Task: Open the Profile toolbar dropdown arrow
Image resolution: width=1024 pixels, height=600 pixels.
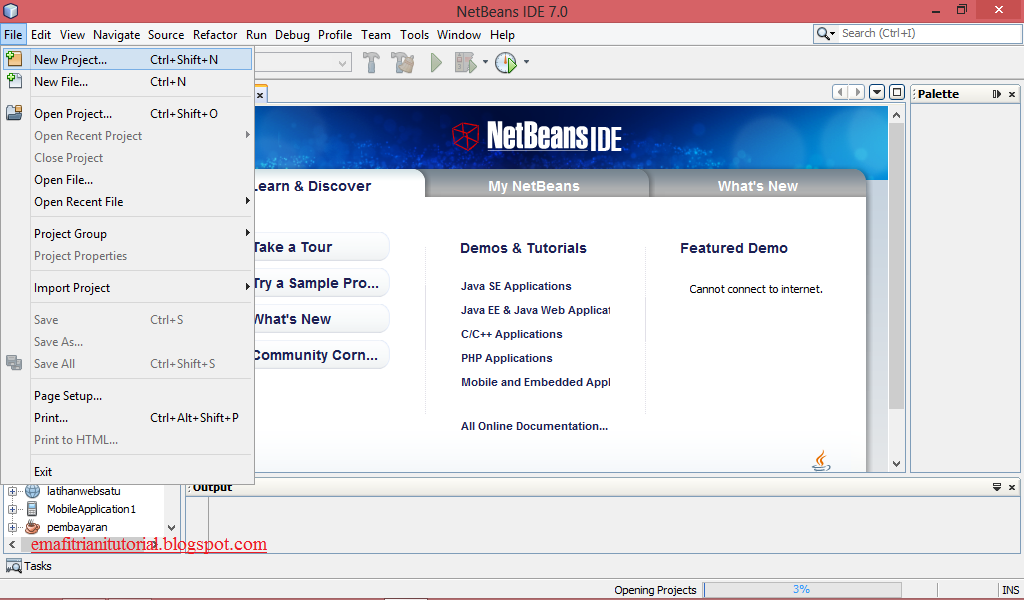Action: 525,62
